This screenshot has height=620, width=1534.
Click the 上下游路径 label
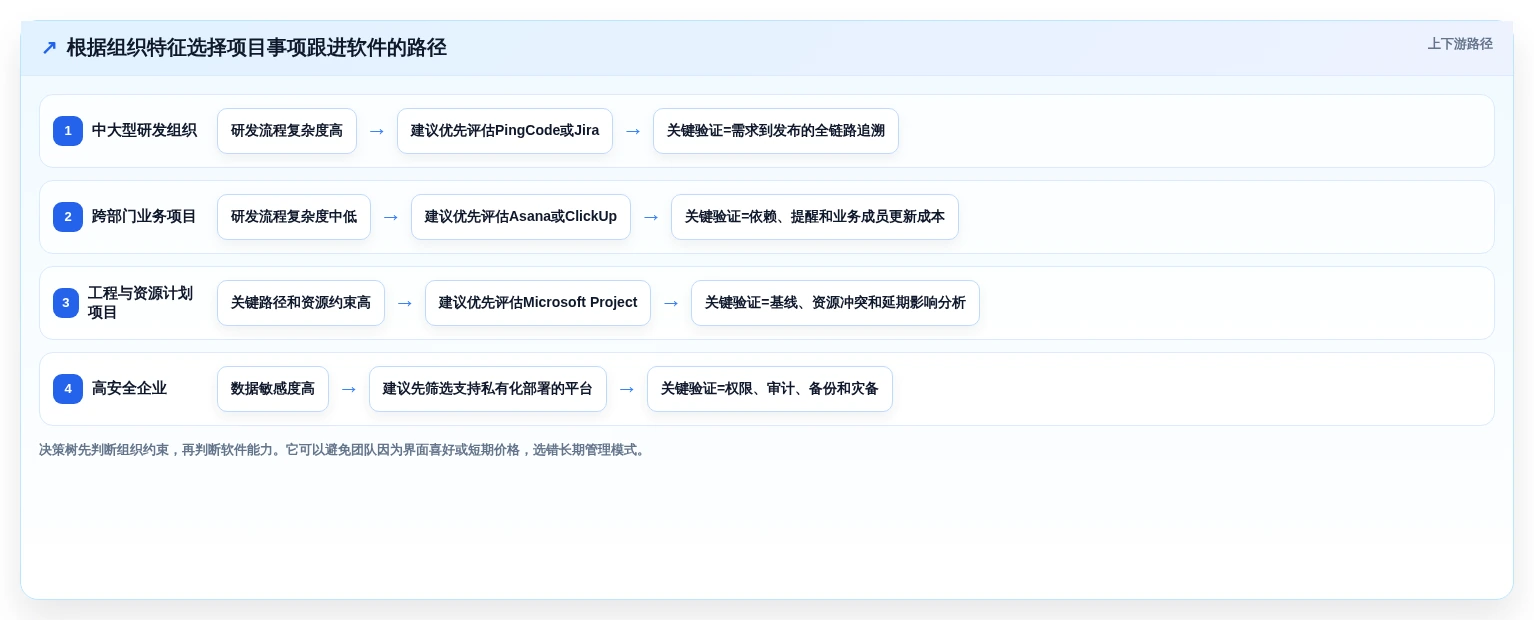[x=1460, y=44]
